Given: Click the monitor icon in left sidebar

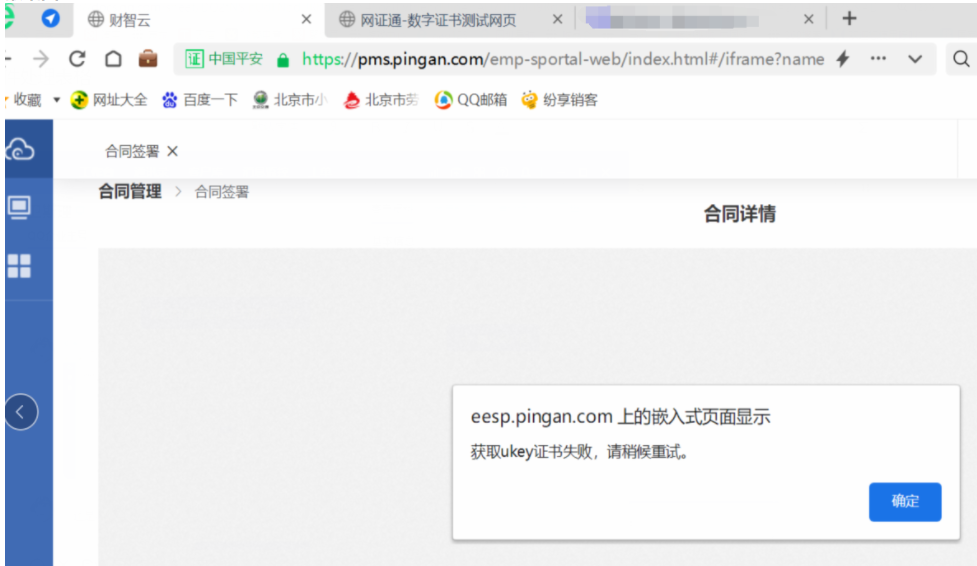Looking at the screenshot, I should click(19, 207).
